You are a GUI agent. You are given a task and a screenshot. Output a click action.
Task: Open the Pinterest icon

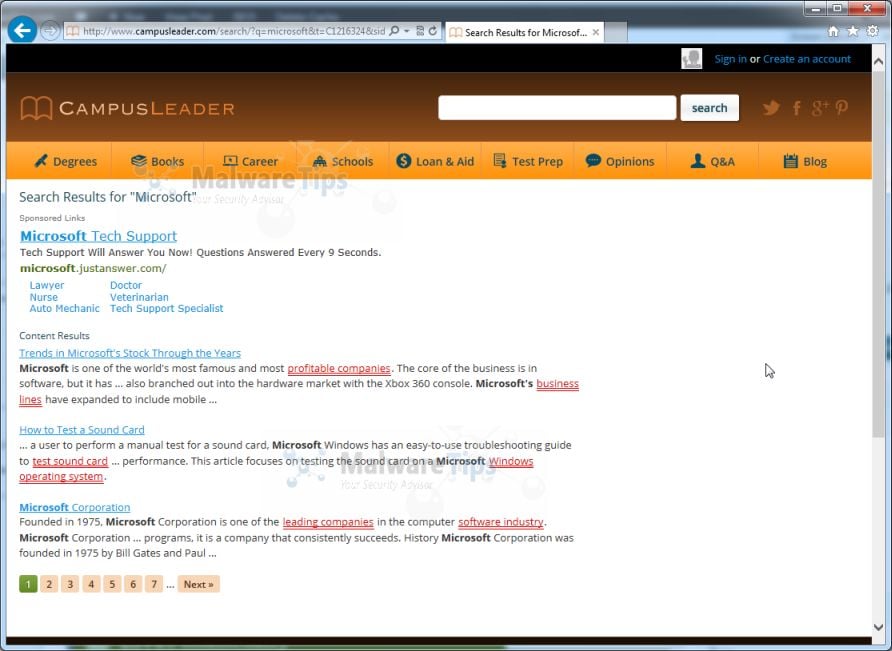pyautogui.click(x=841, y=108)
